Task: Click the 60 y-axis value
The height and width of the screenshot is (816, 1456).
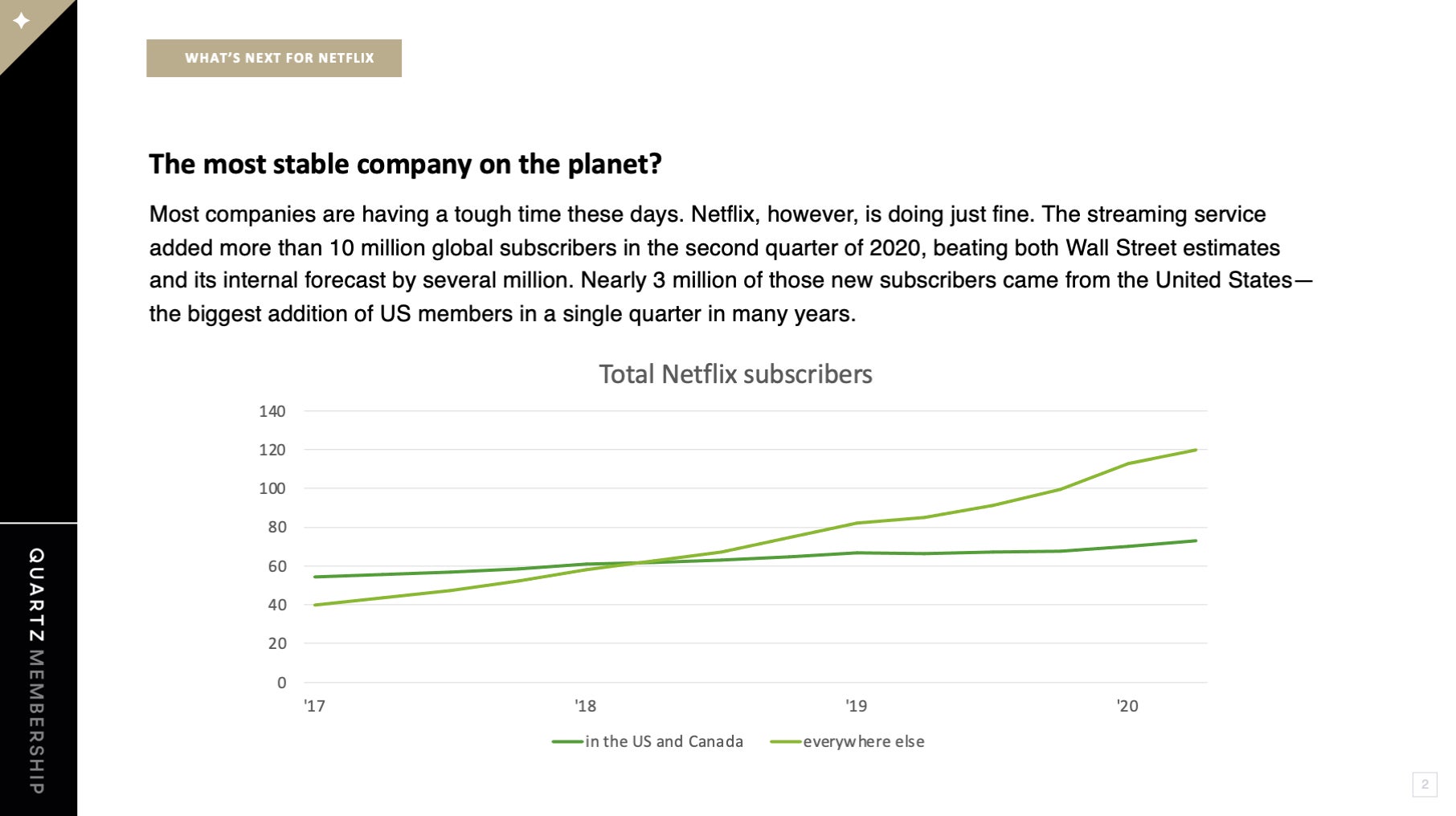Action: [276, 566]
